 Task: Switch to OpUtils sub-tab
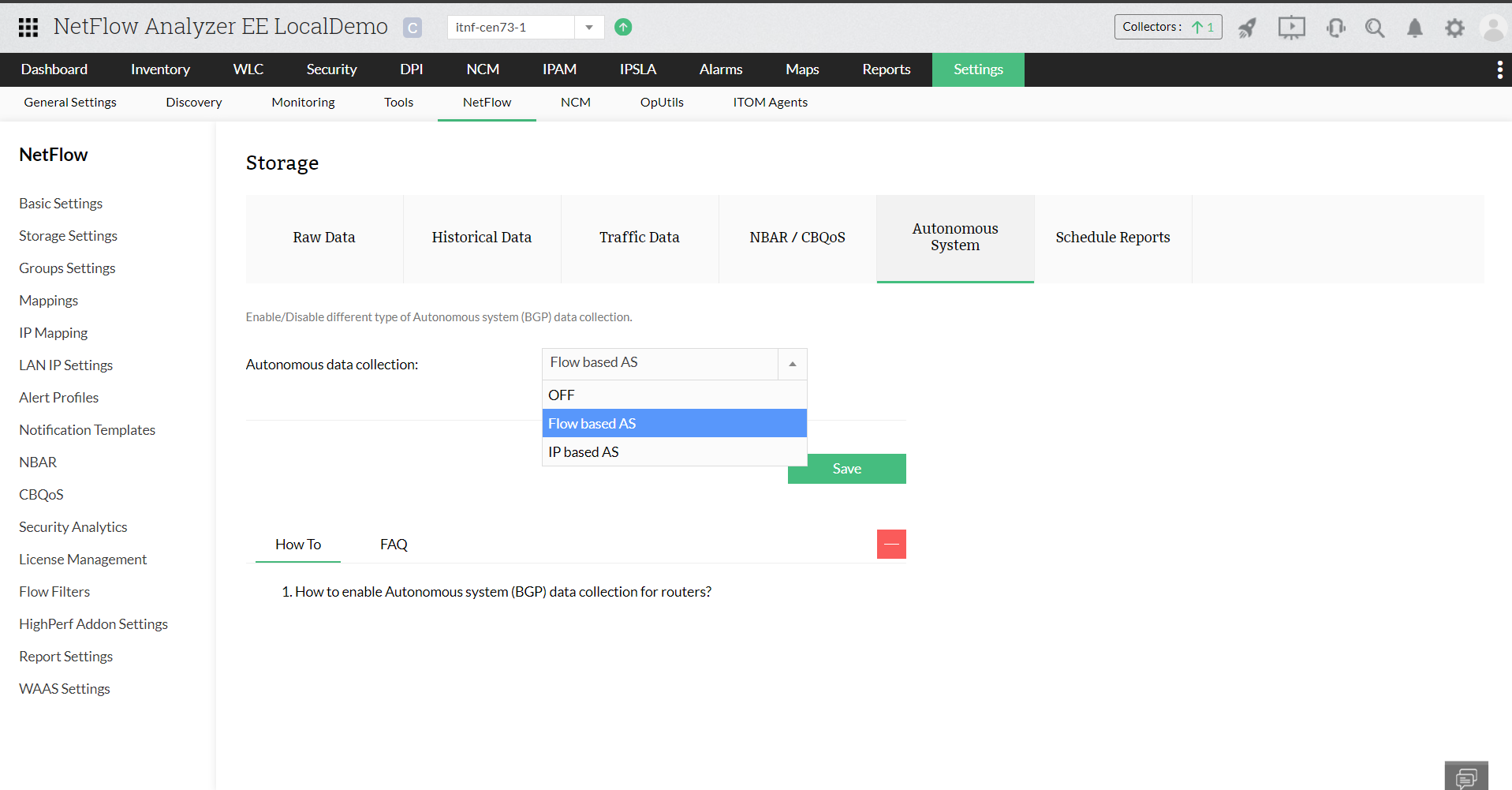click(x=662, y=103)
